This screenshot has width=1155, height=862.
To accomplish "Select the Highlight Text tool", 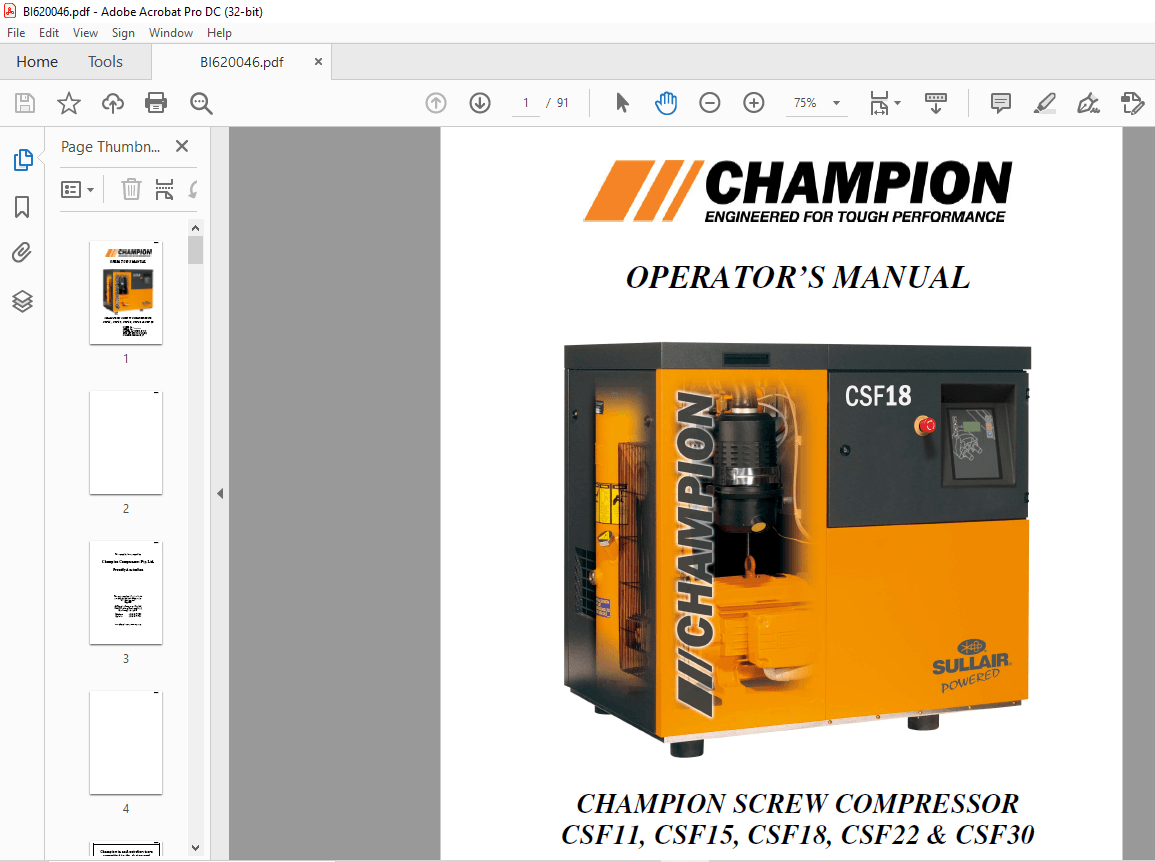I will (1044, 102).
